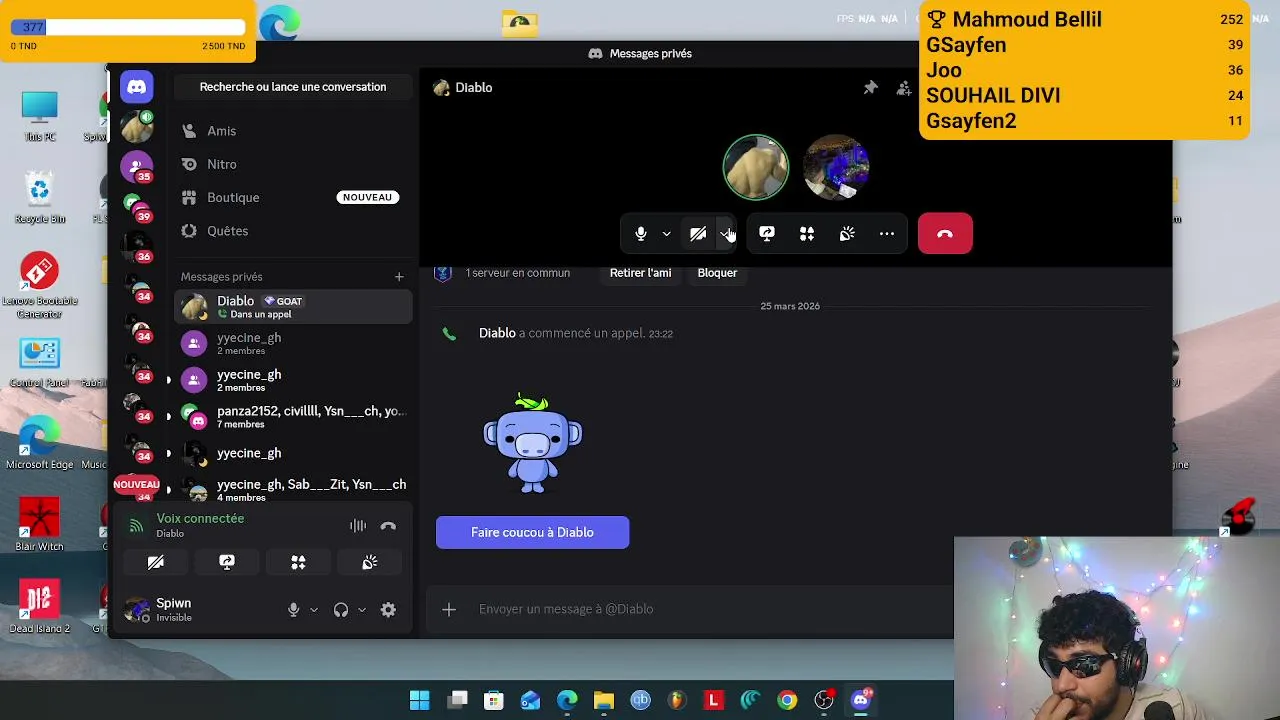The image size is (1280, 720).
Task: Click the Windows Start button
Action: [x=420, y=700]
